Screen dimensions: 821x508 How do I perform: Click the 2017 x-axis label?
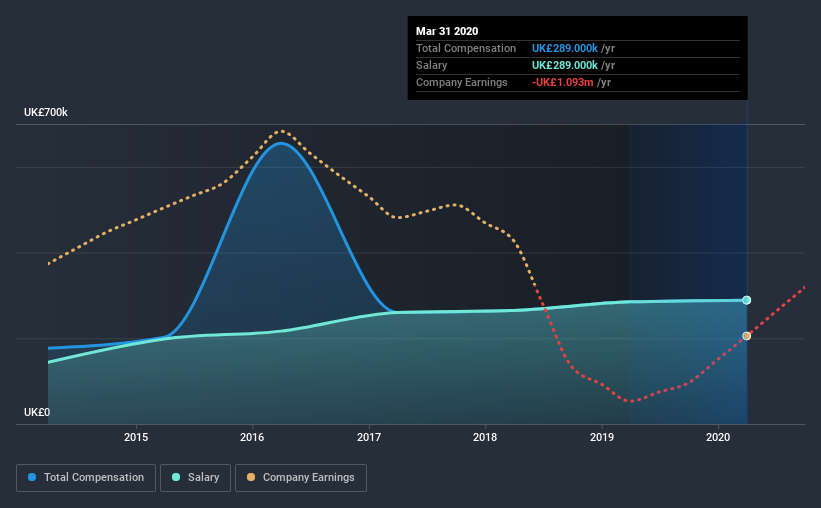click(x=369, y=437)
